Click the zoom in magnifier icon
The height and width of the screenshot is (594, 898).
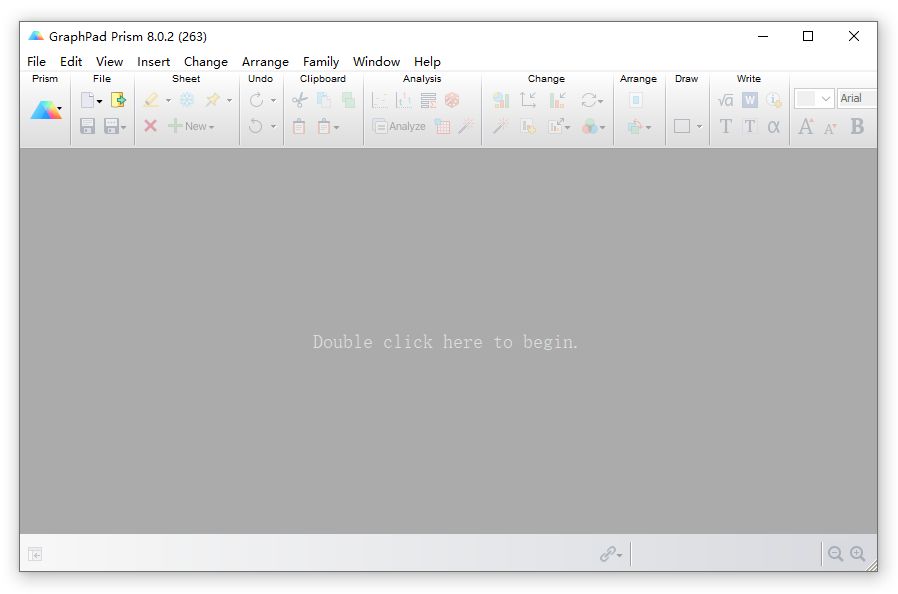pyautogui.click(x=858, y=554)
